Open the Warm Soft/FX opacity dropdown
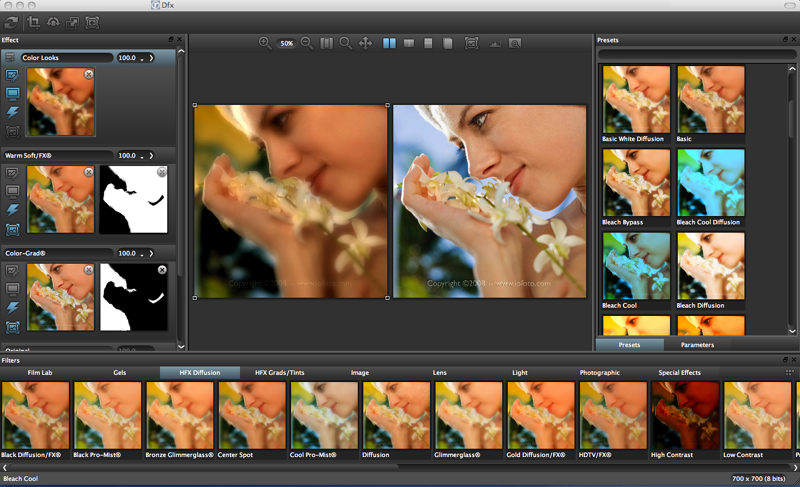This screenshot has width=800, height=487. point(141,156)
